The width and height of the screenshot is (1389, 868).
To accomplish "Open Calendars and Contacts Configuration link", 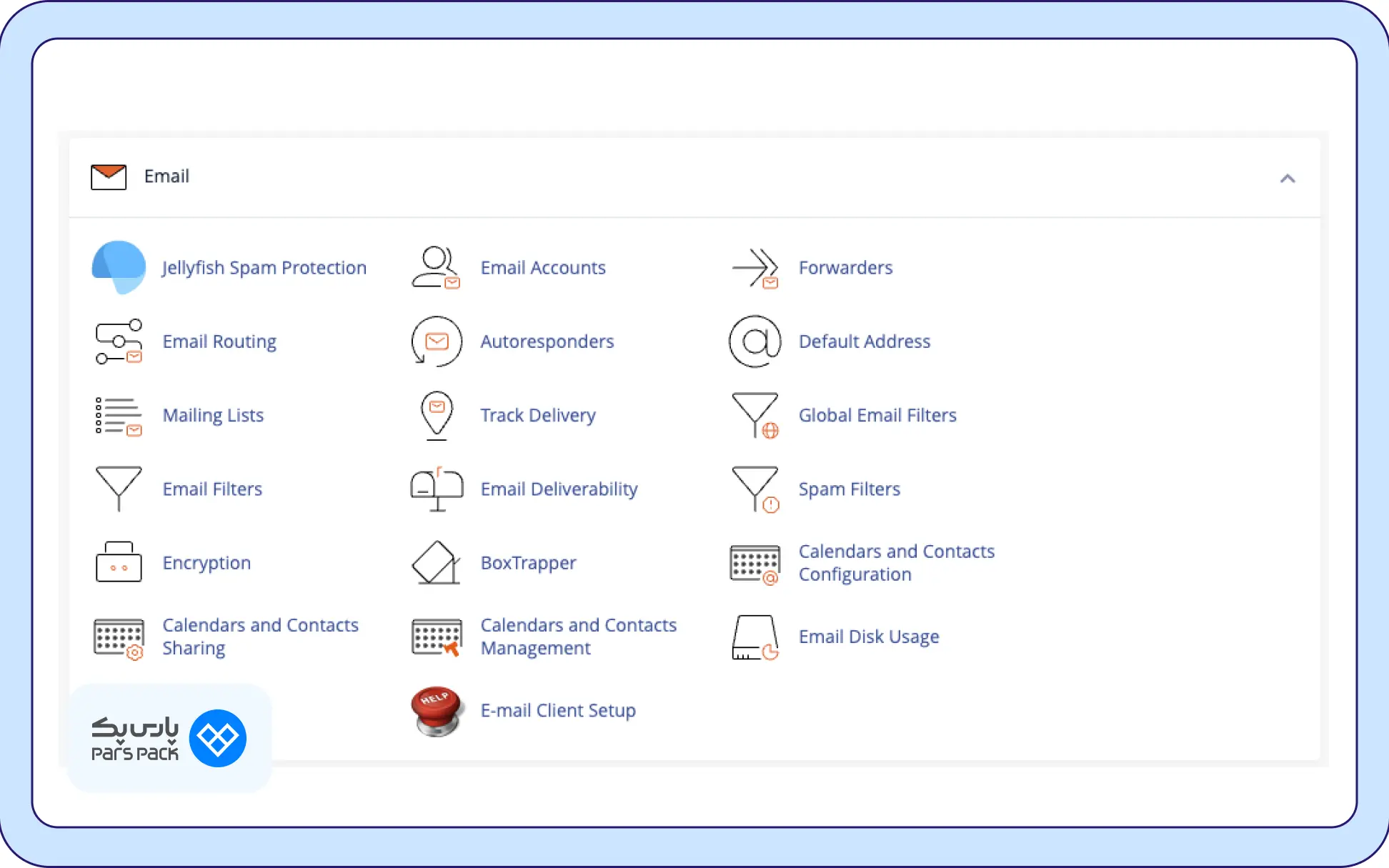I will (x=896, y=563).
